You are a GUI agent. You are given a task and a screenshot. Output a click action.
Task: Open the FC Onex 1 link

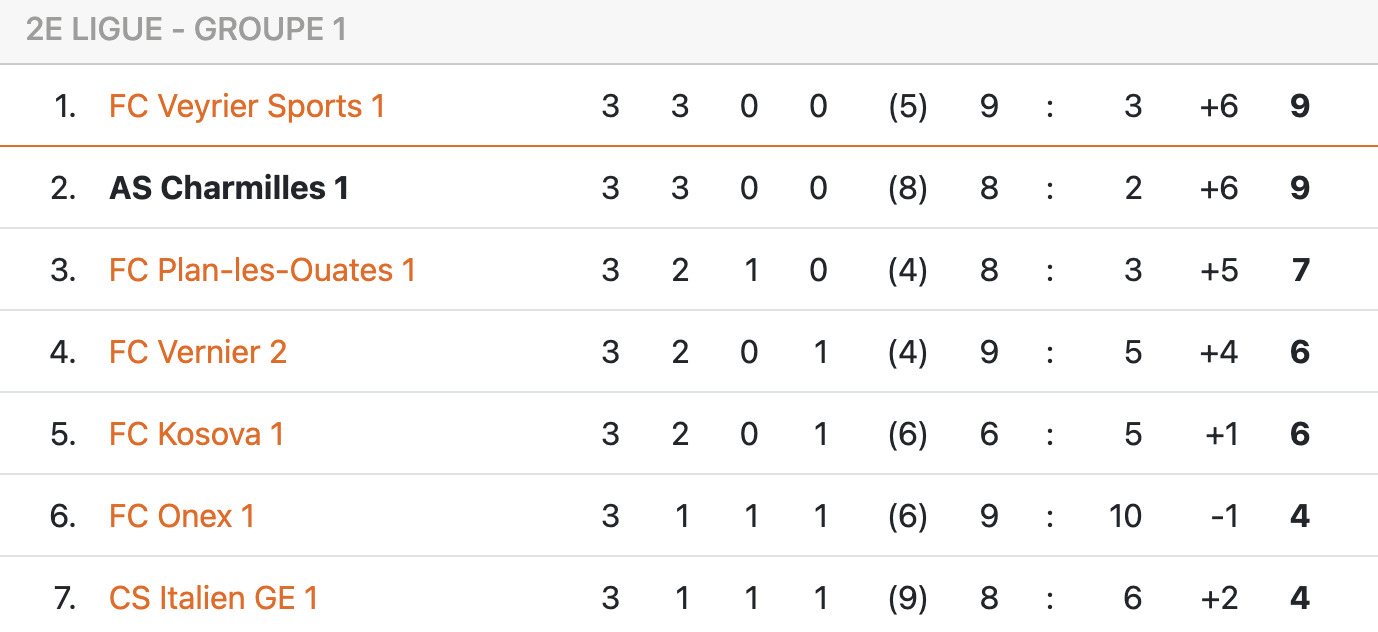[x=182, y=516]
